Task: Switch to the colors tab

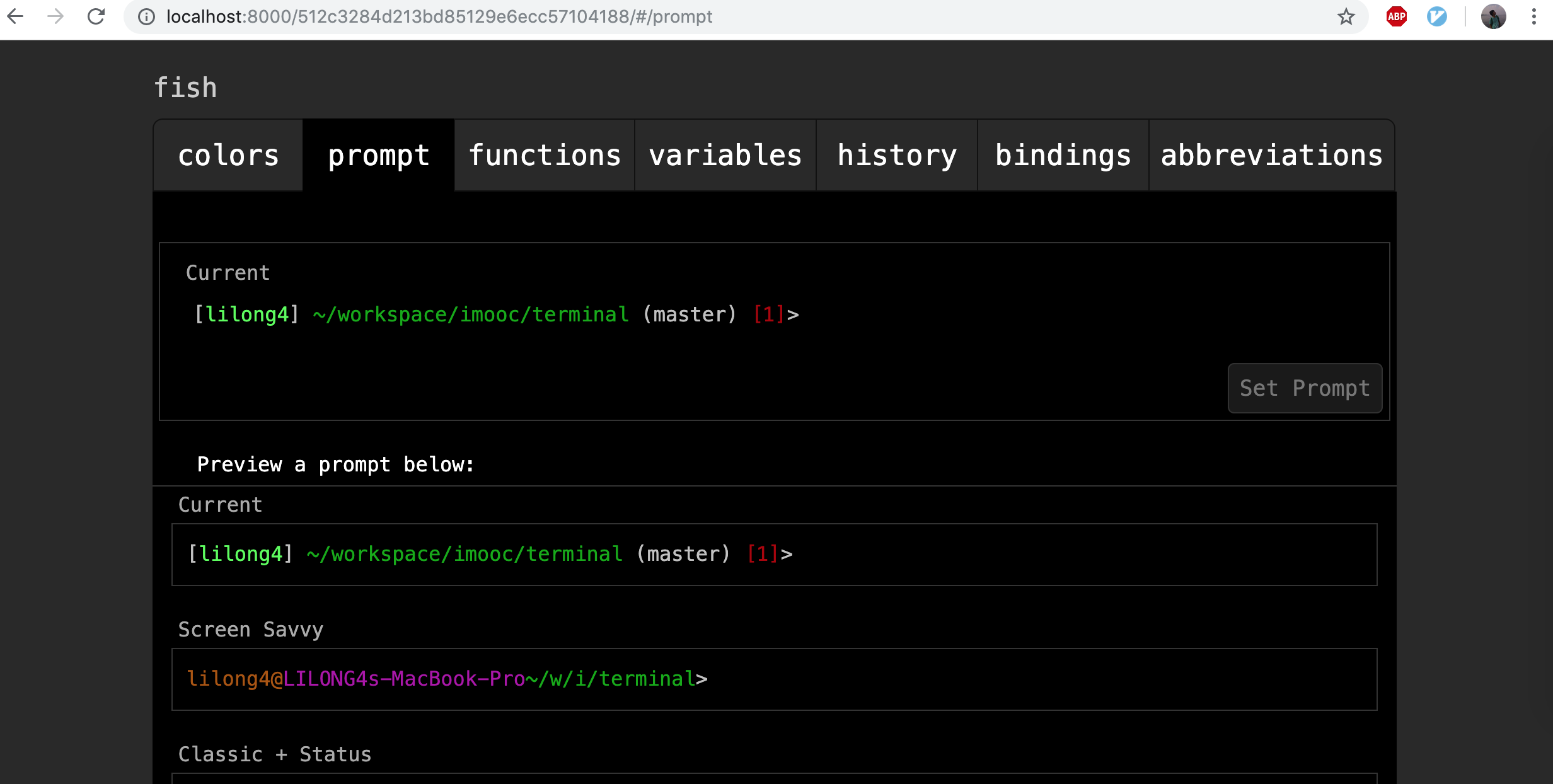Action: click(228, 156)
